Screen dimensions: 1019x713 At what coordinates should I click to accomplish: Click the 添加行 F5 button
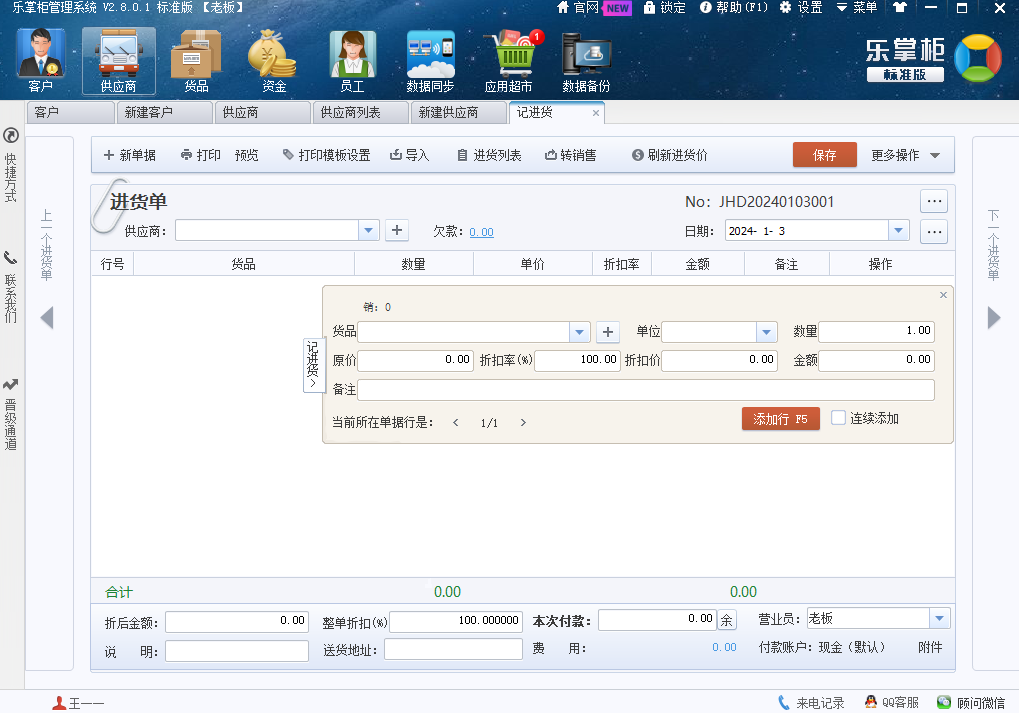[780, 419]
